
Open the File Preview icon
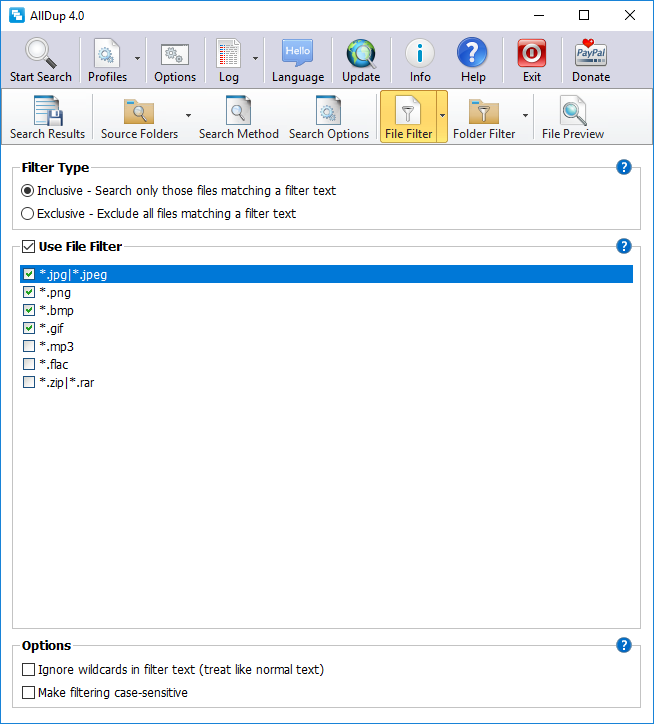point(574,110)
